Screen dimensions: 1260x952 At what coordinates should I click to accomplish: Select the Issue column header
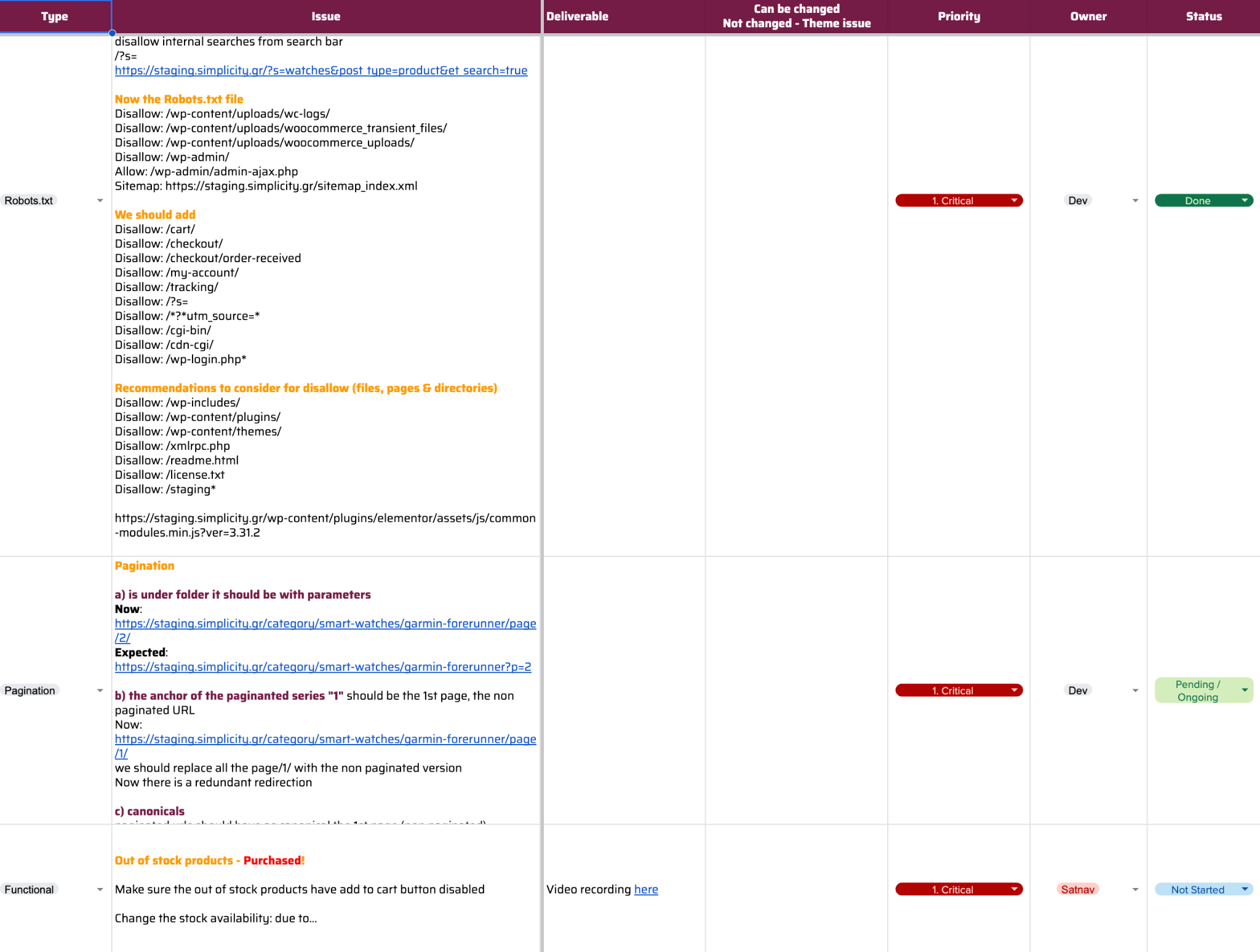pyautogui.click(x=325, y=17)
